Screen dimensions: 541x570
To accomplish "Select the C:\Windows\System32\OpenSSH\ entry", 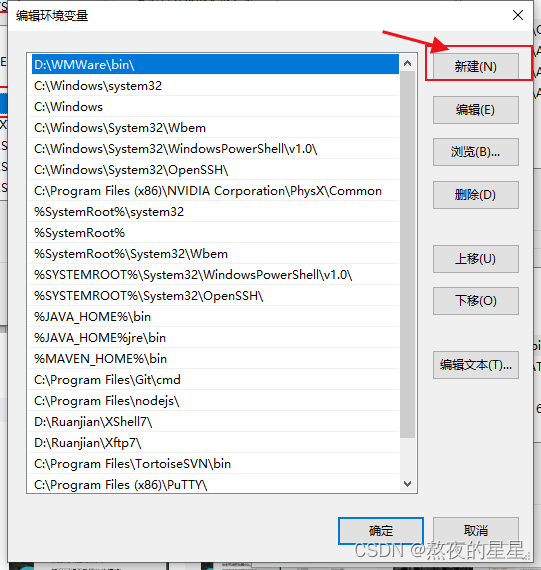I will (214, 170).
